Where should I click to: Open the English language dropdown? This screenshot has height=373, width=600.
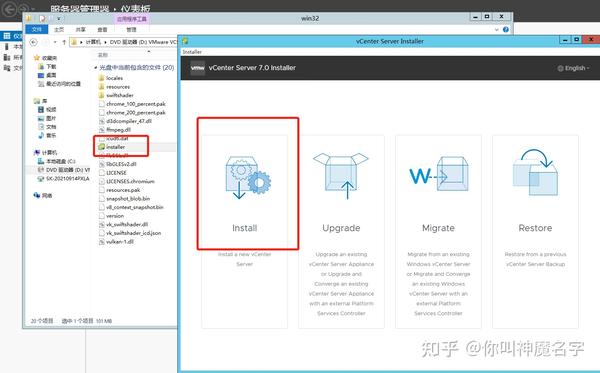573,68
